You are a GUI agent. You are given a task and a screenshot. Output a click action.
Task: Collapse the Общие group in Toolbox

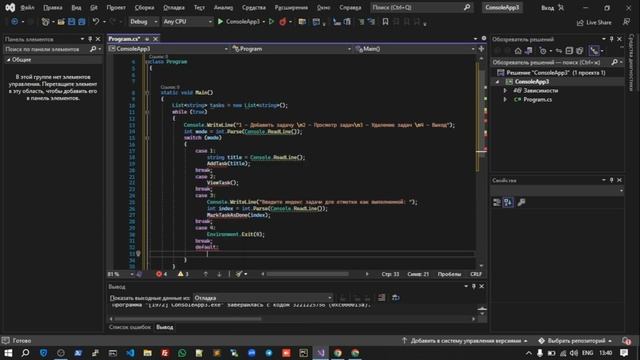(x=8, y=60)
